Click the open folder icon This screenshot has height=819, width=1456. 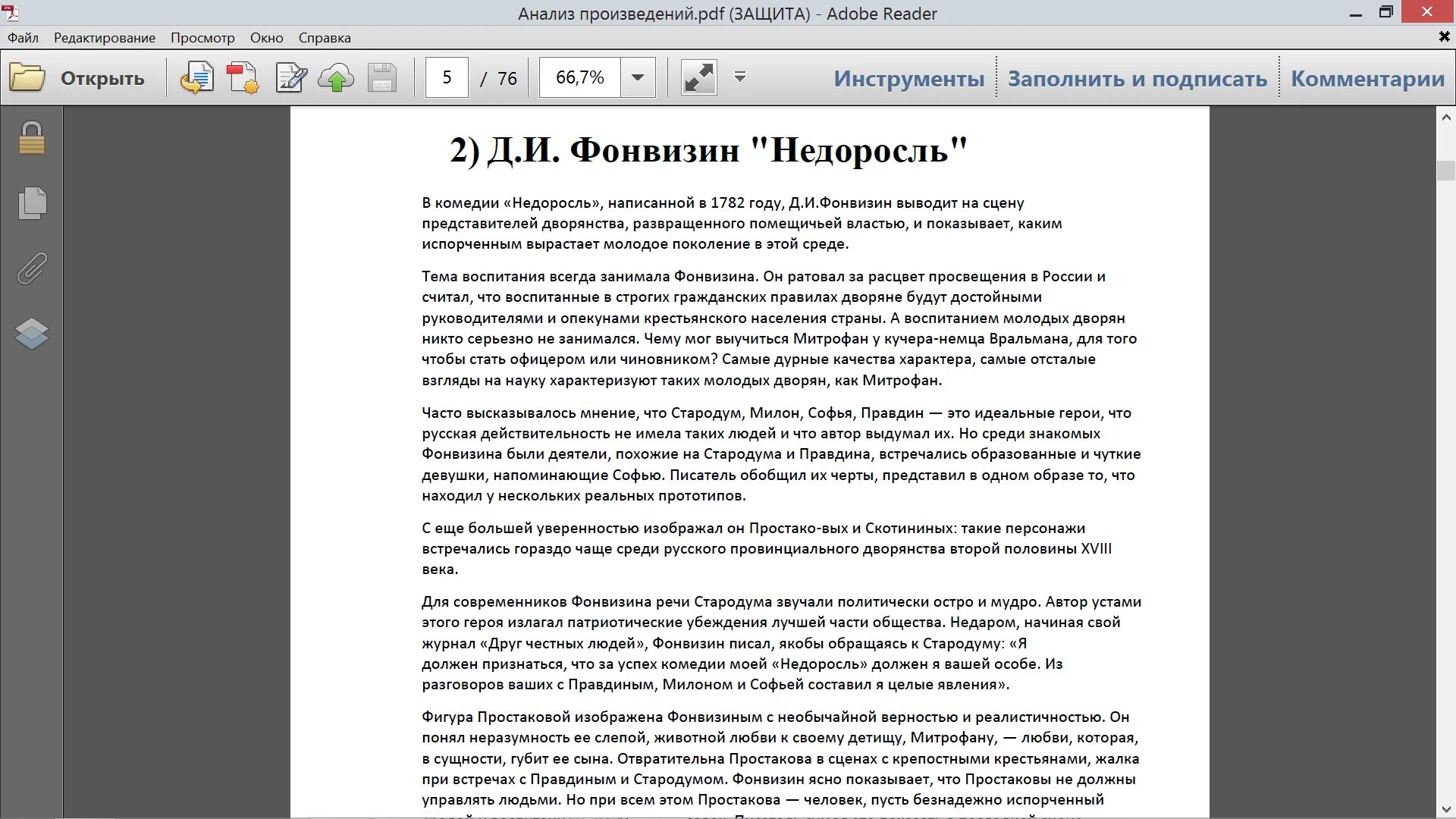[27, 78]
